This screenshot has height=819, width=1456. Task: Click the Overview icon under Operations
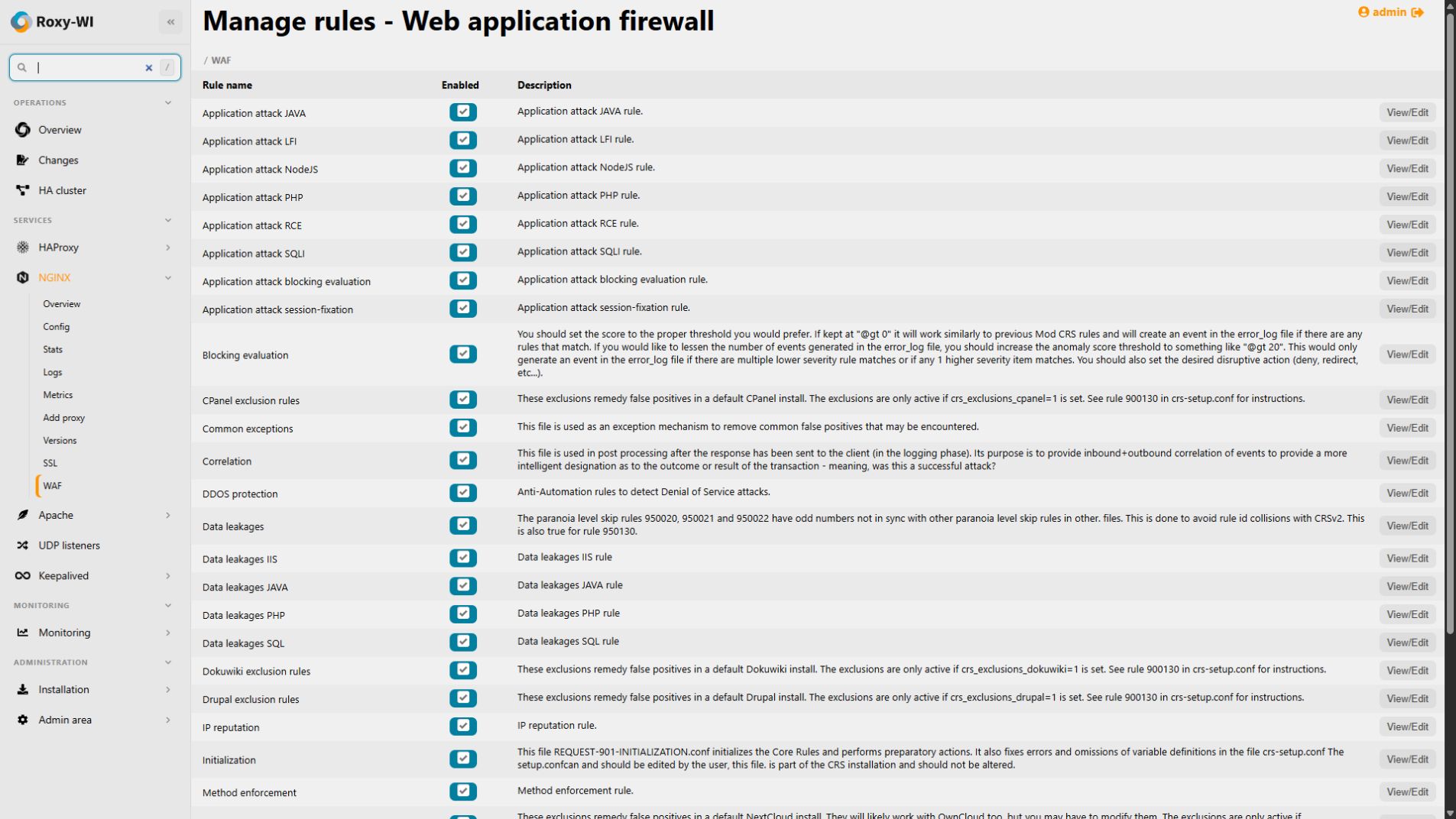click(x=23, y=130)
